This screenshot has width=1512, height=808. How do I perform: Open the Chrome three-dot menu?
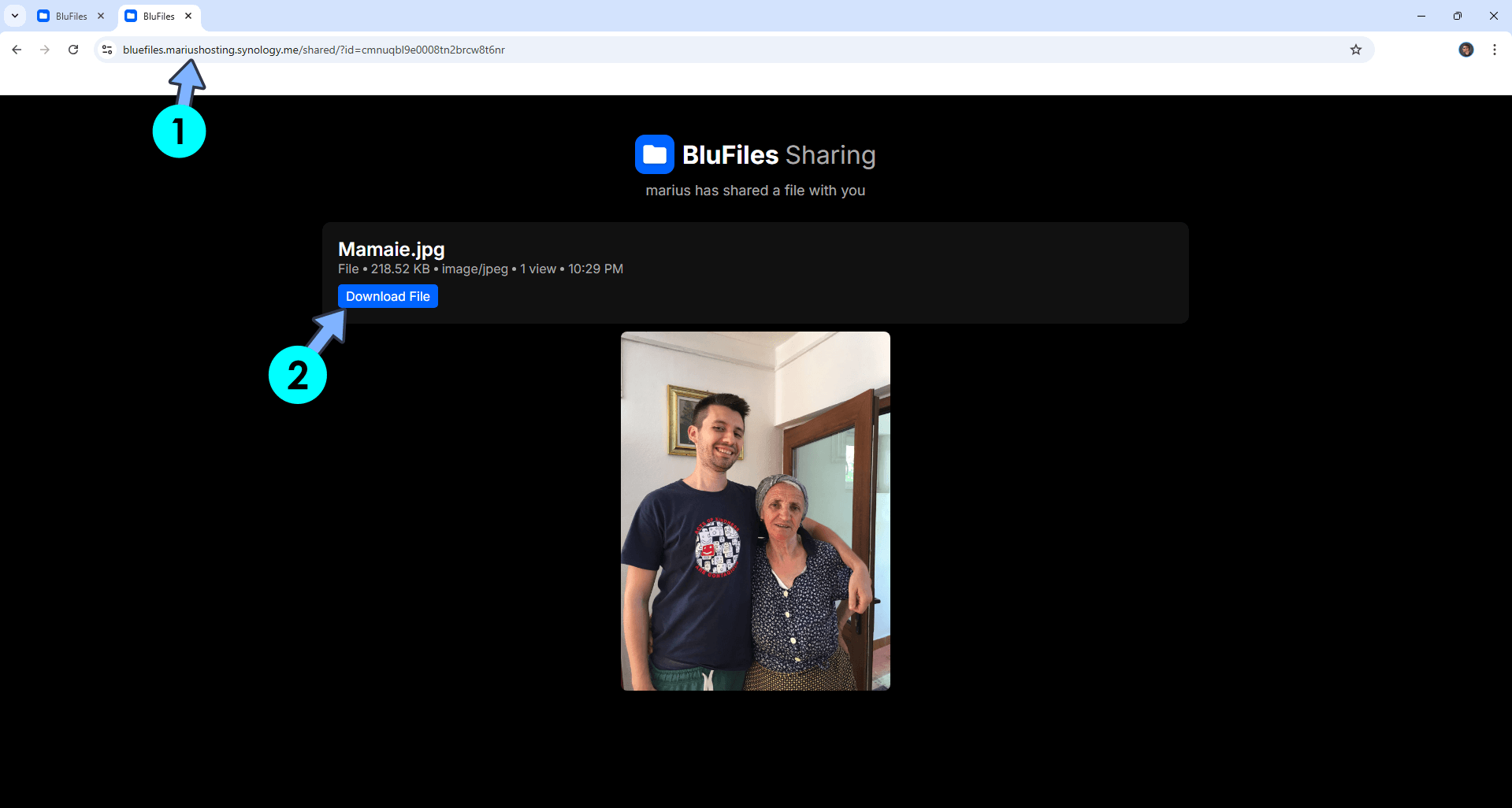tap(1494, 50)
